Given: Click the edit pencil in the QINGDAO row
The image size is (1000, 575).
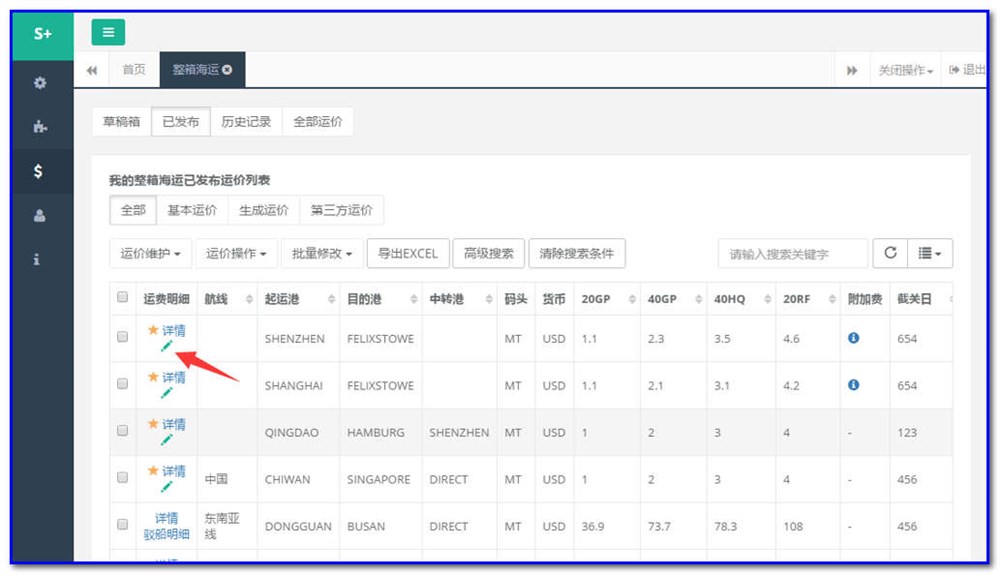Looking at the screenshot, I should coord(166,440).
